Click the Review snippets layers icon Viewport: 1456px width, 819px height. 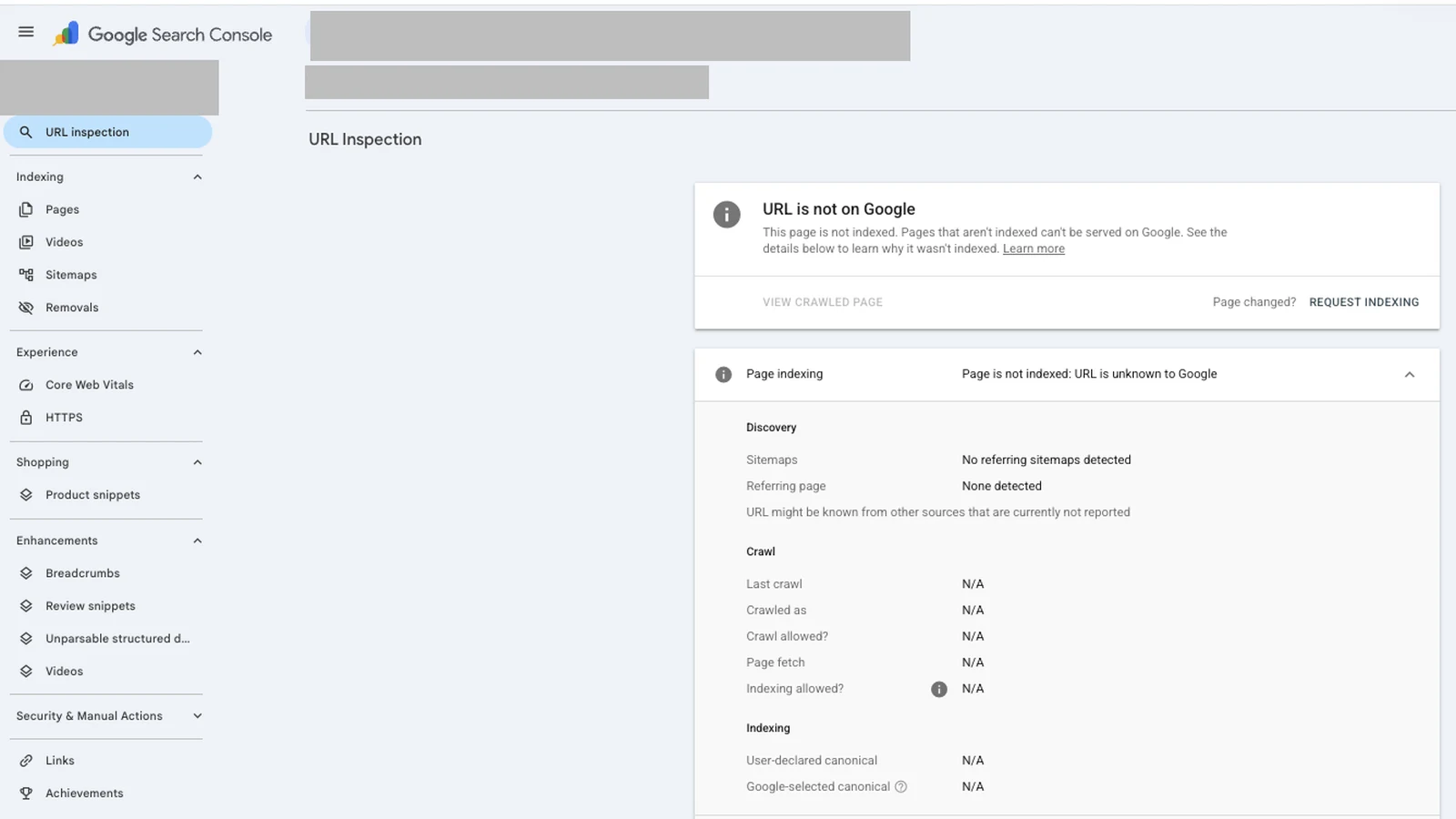26,606
